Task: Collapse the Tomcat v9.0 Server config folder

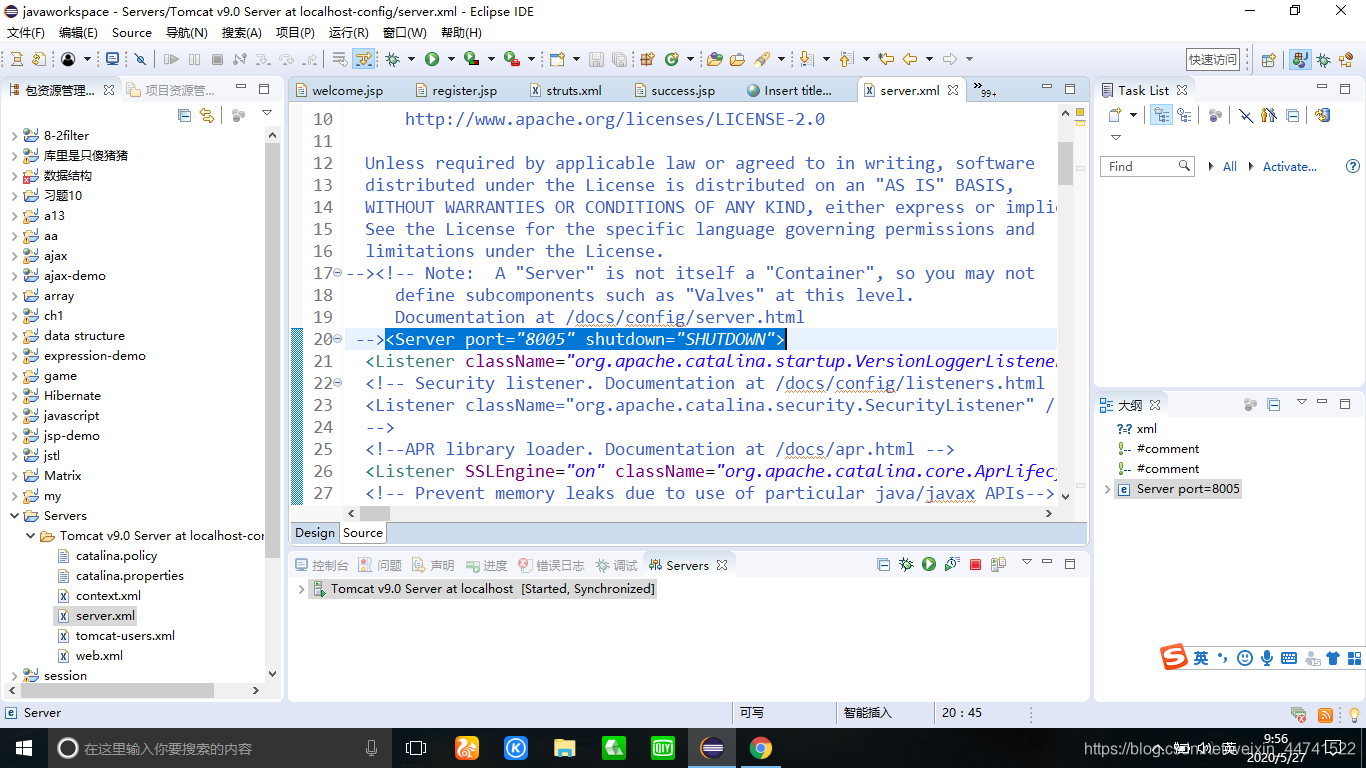Action: point(30,535)
